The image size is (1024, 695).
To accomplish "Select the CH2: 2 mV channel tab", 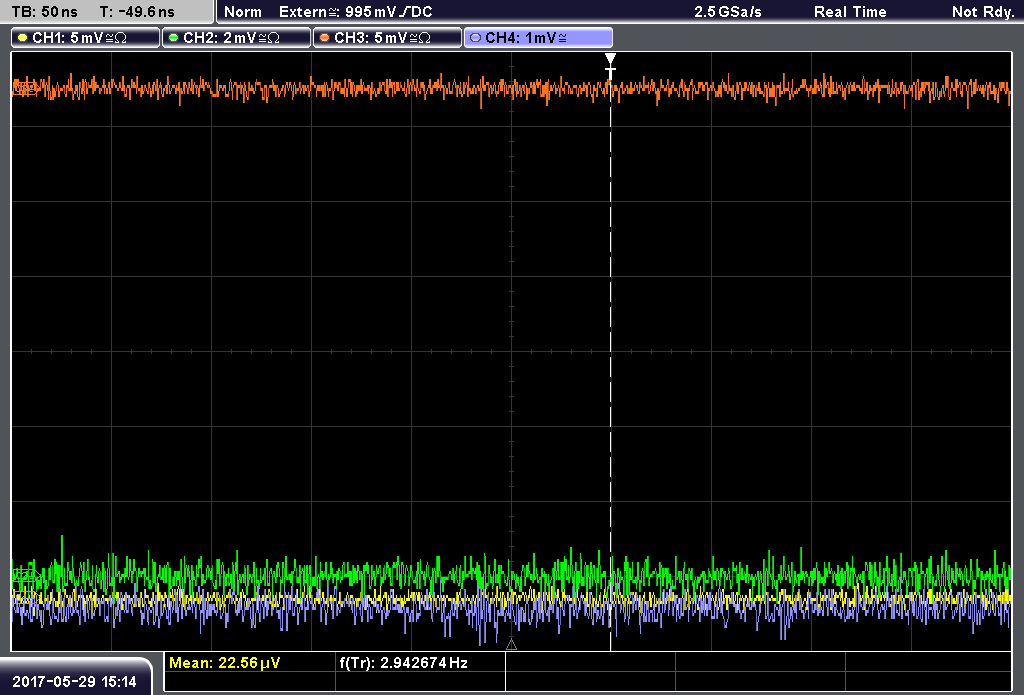I will (236, 38).
